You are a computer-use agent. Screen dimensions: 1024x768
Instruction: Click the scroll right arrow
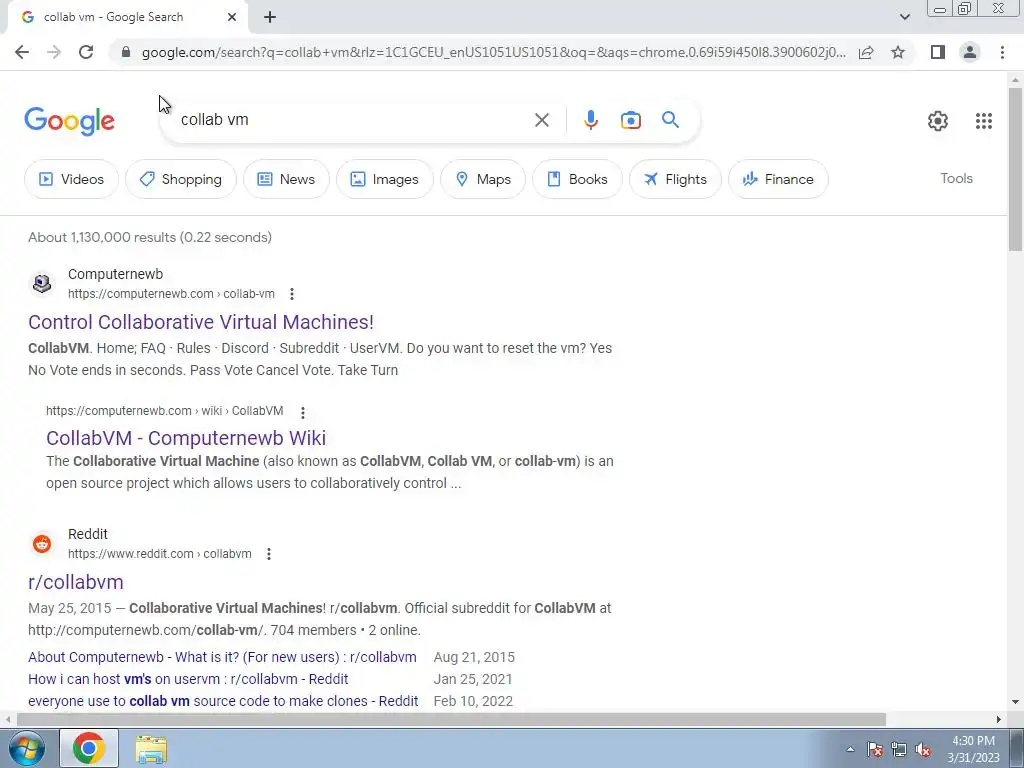pos(998,719)
